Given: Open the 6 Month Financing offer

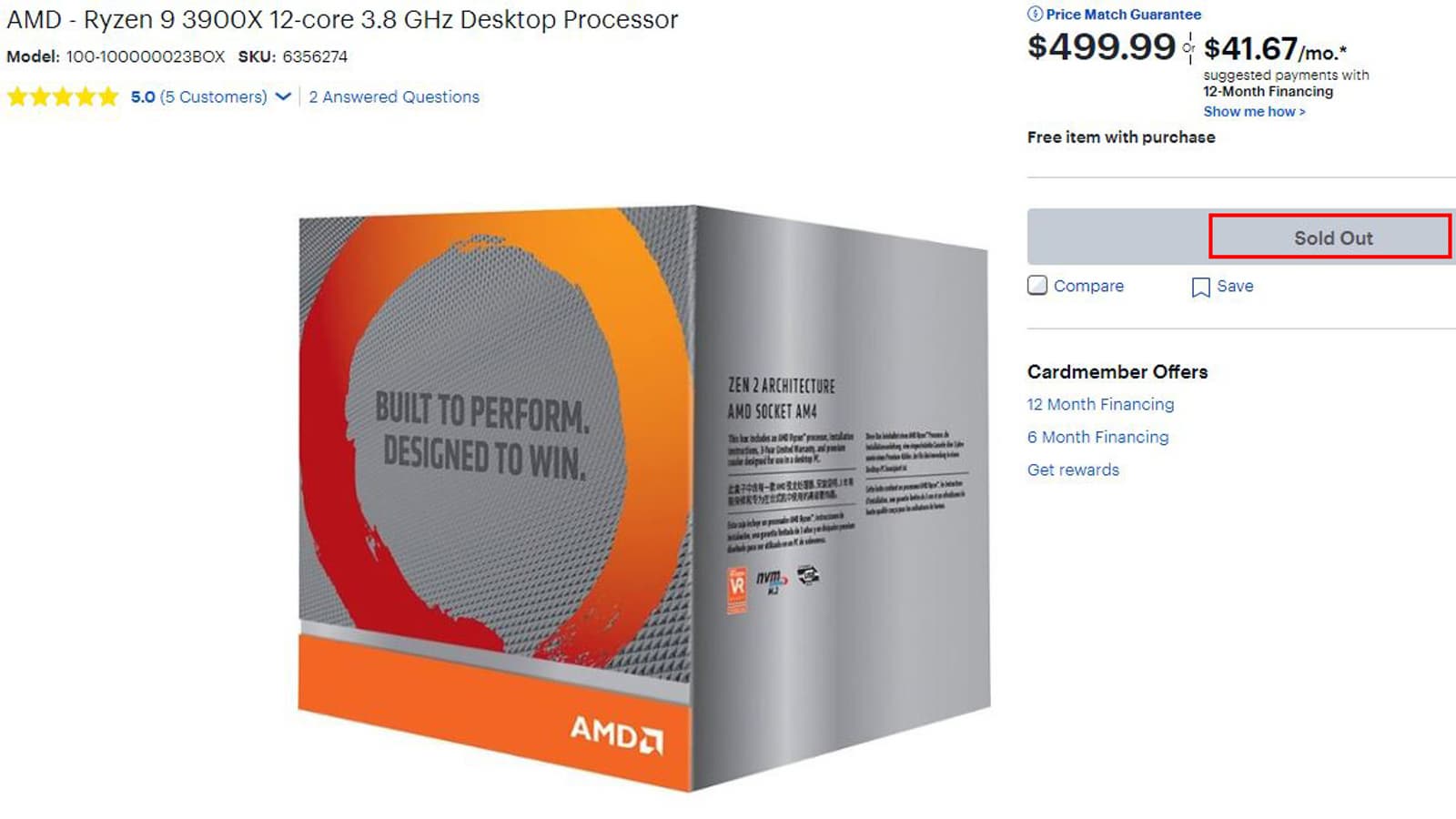Looking at the screenshot, I should (1097, 437).
